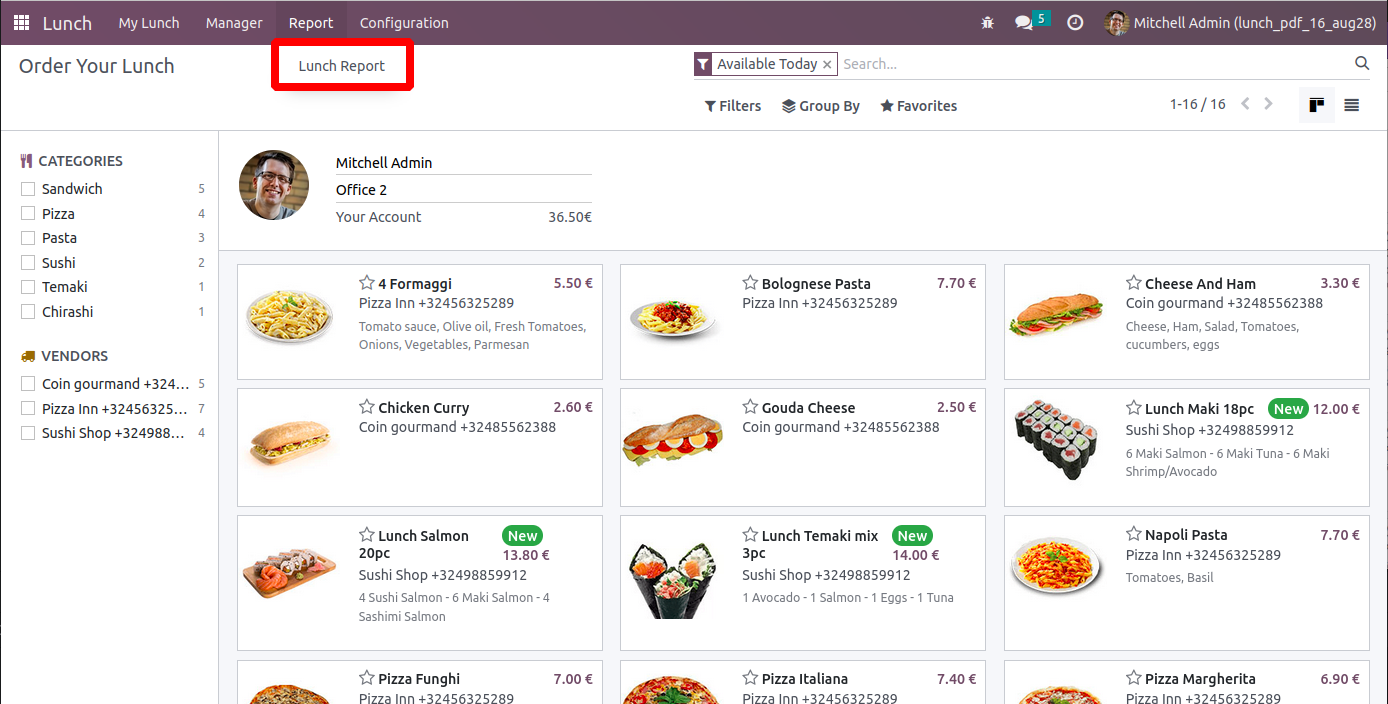Open the My Lunch menu
The image size is (1388, 704).
[149, 22]
